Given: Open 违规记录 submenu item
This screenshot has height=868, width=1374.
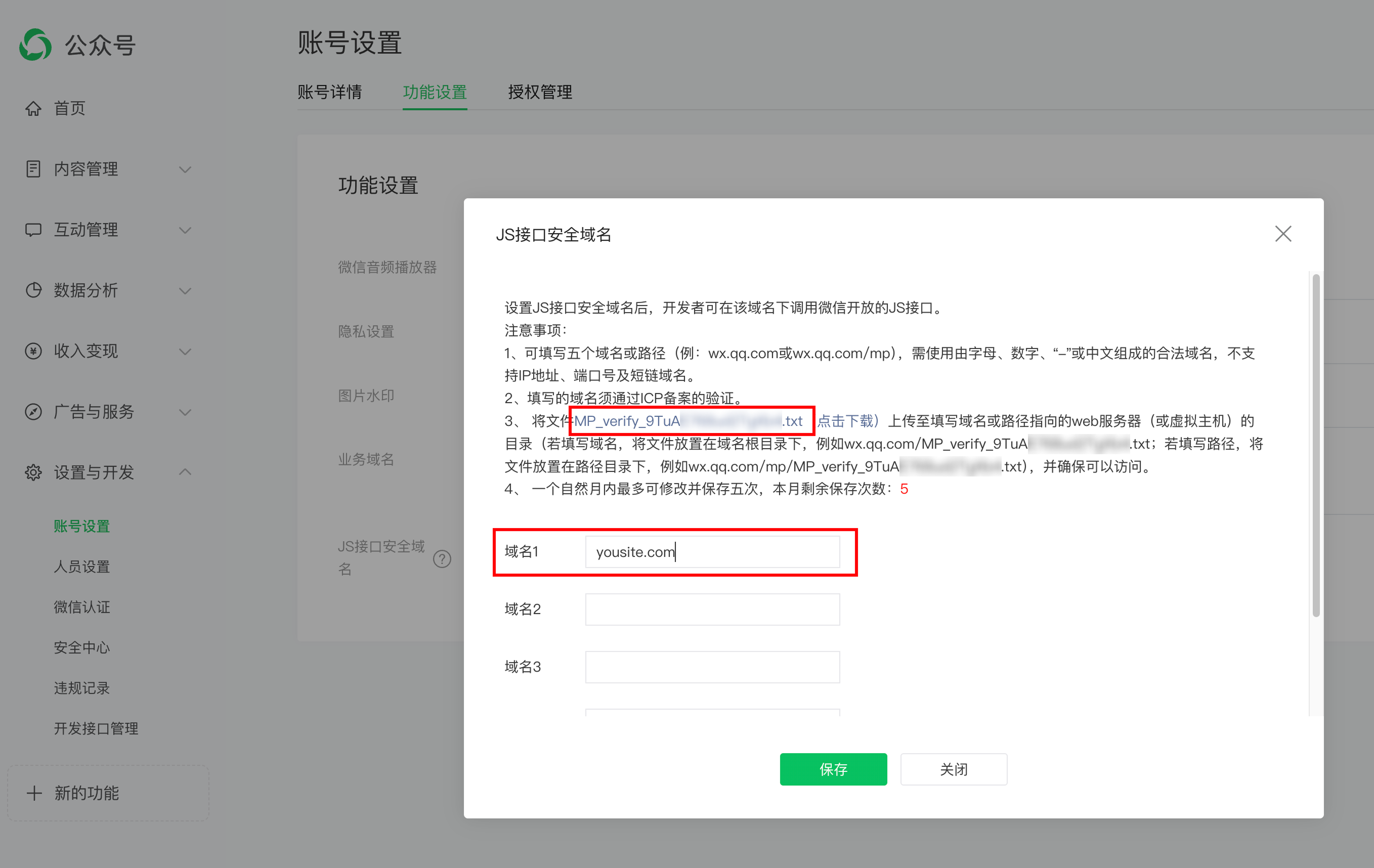Looking at the screenshot, I should (x=81, y=687).
